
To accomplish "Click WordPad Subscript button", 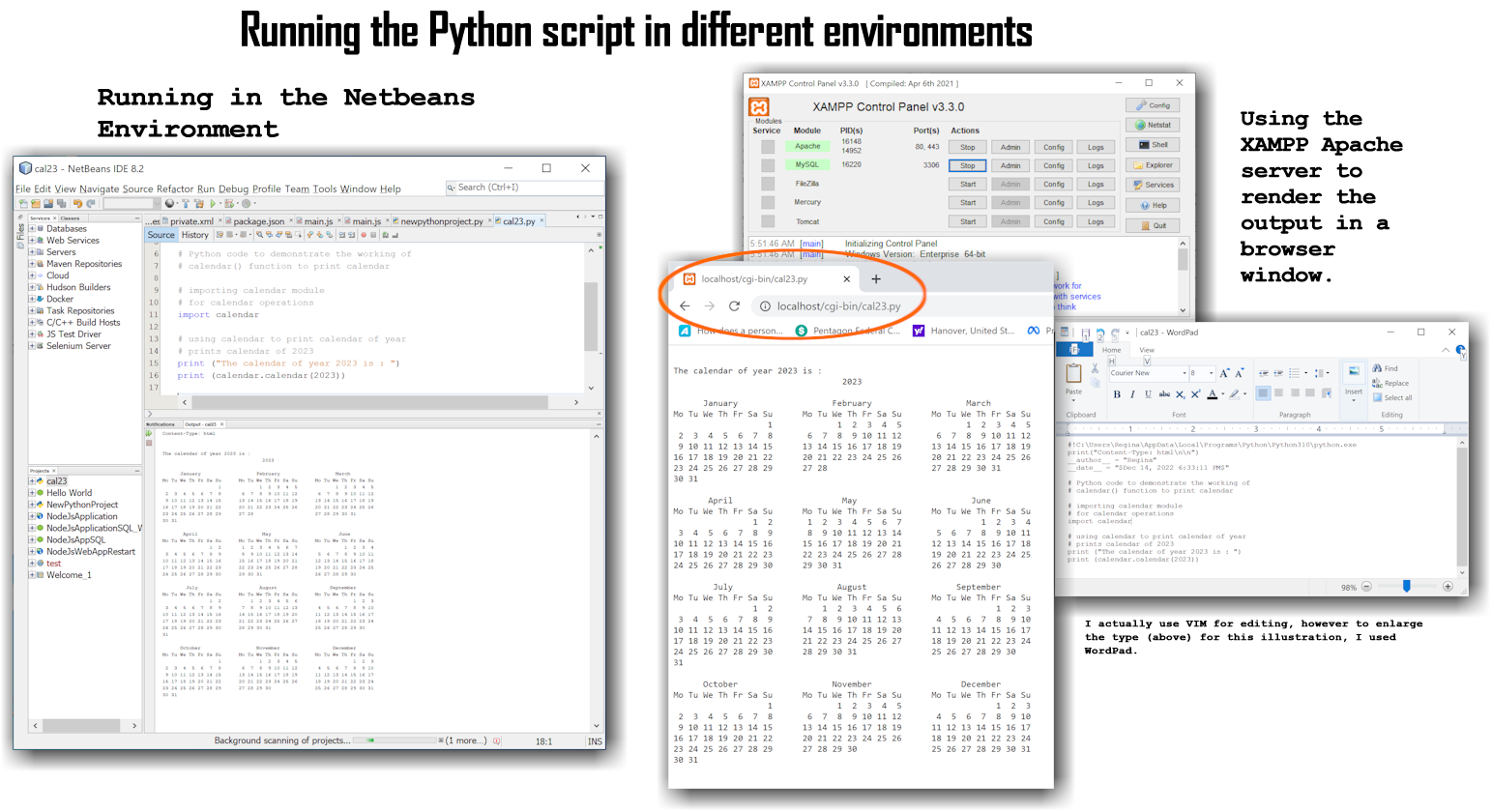I will (1181, 394).
